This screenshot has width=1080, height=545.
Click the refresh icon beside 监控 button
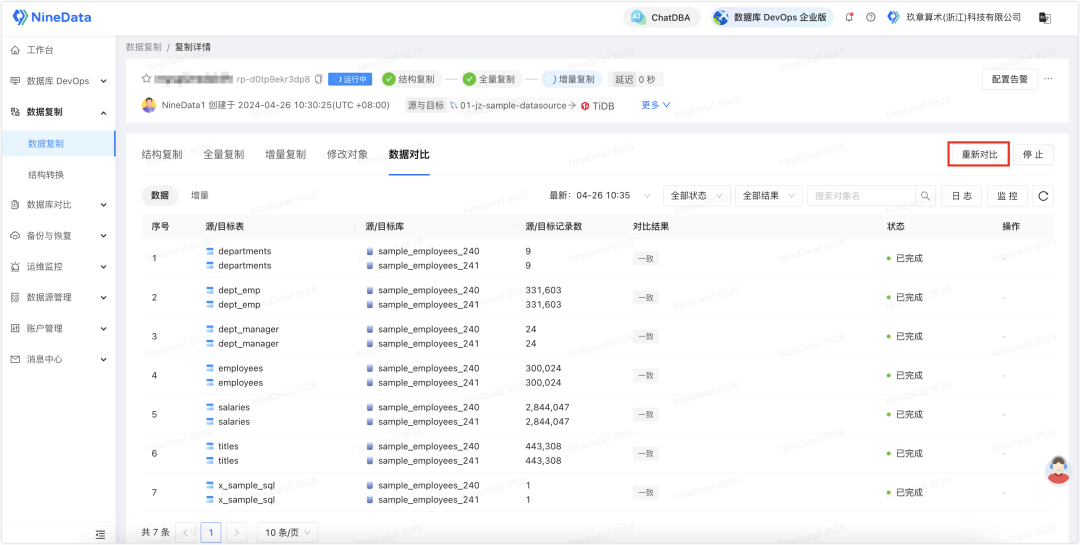1043,196
